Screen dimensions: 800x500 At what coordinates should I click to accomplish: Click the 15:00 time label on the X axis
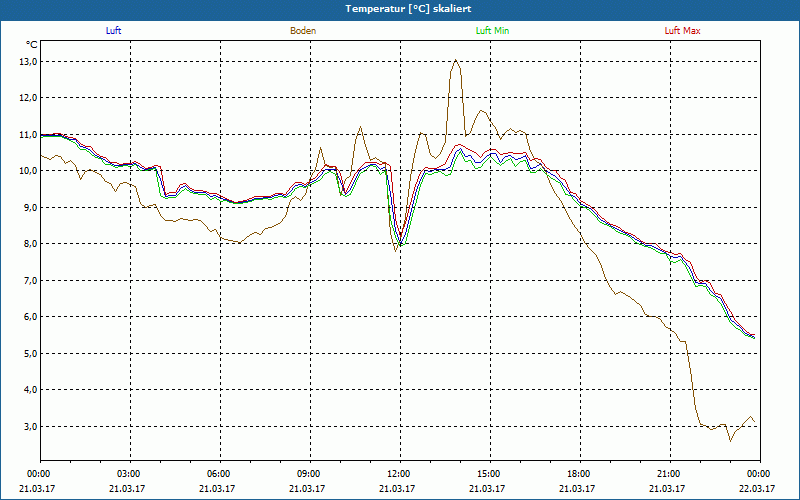pos(490,474)
